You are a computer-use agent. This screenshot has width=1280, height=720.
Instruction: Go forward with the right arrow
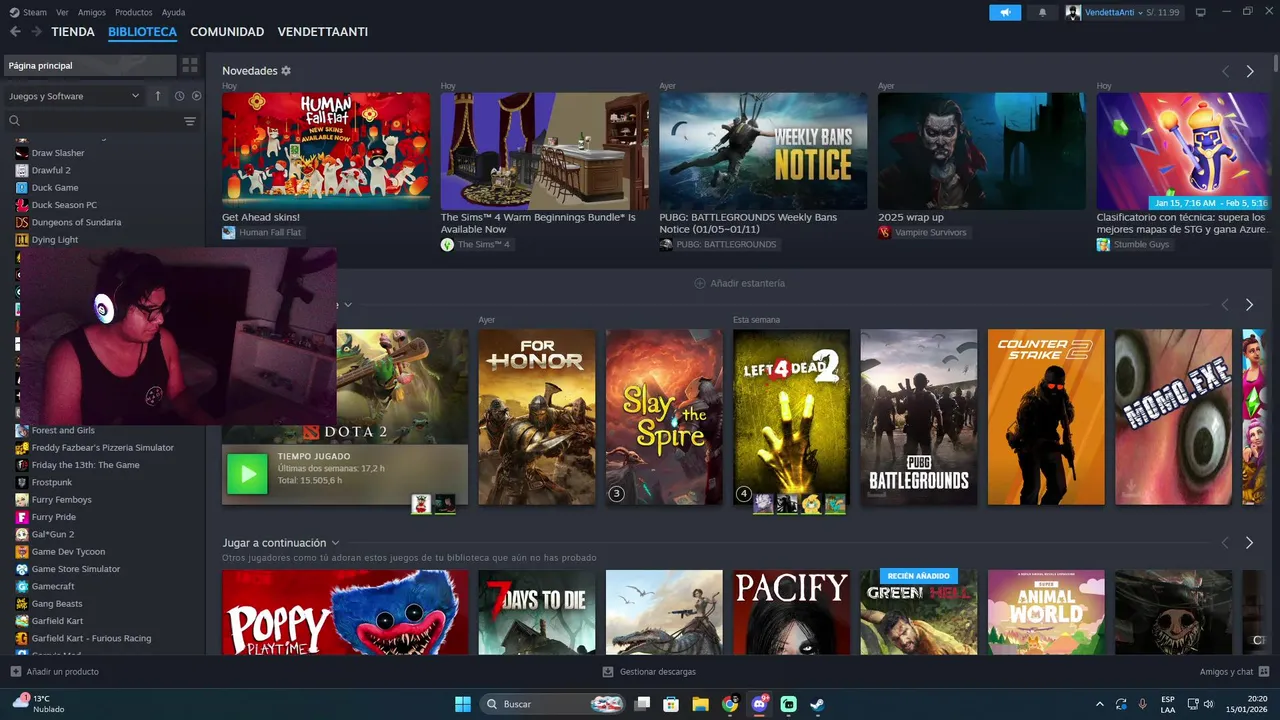[37, 32]
